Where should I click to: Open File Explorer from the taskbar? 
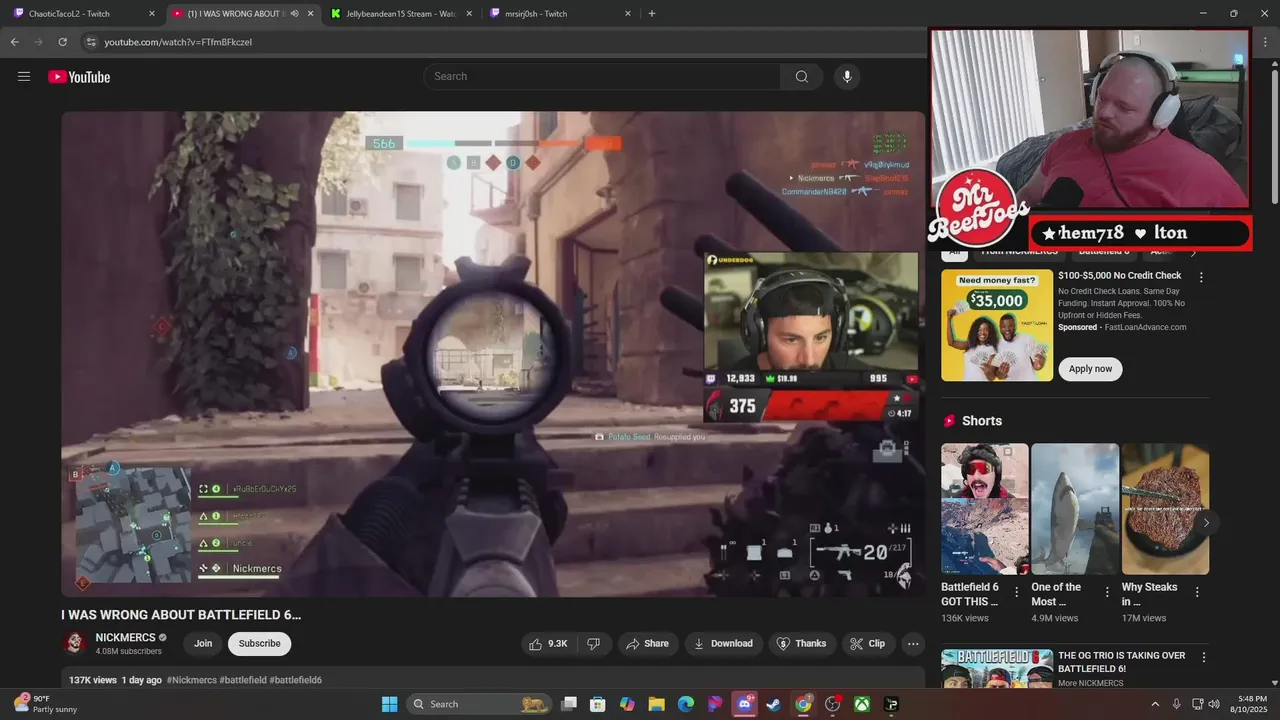click(657, 704)
